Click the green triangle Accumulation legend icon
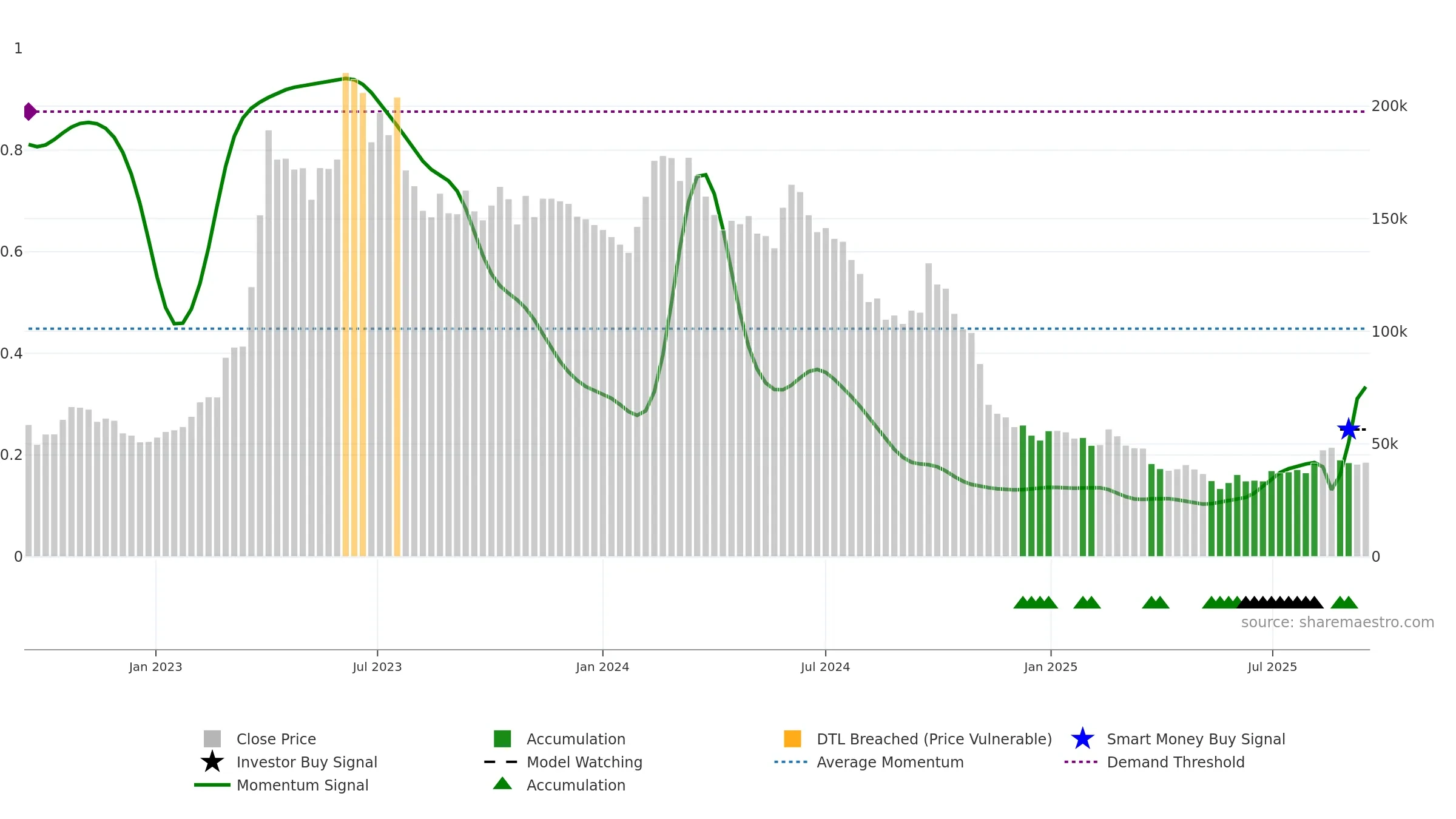This screenshot has width=1456, height=819. 502,784
